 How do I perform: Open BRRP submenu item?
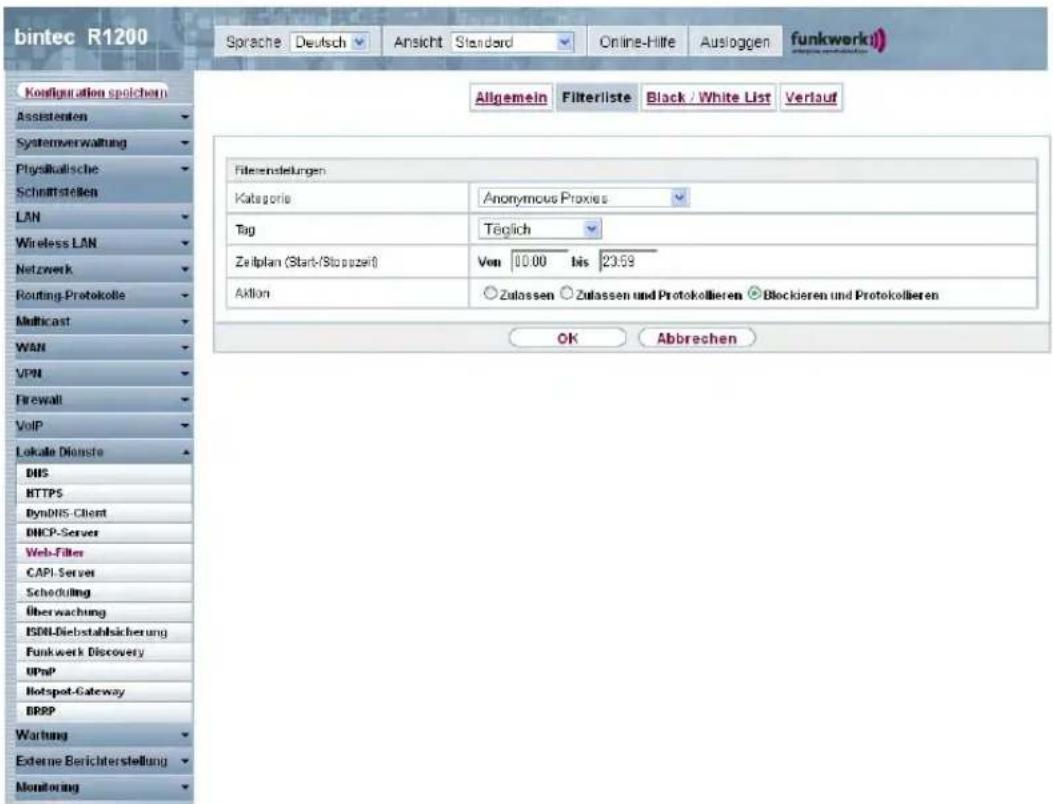point(103,711)
